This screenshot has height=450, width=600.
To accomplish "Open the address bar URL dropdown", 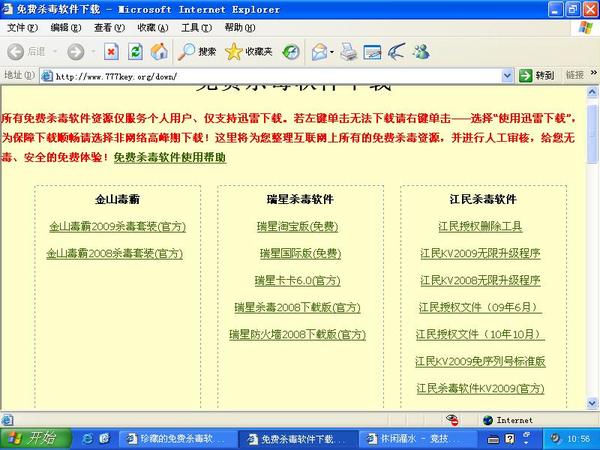I will click(507, 76).
